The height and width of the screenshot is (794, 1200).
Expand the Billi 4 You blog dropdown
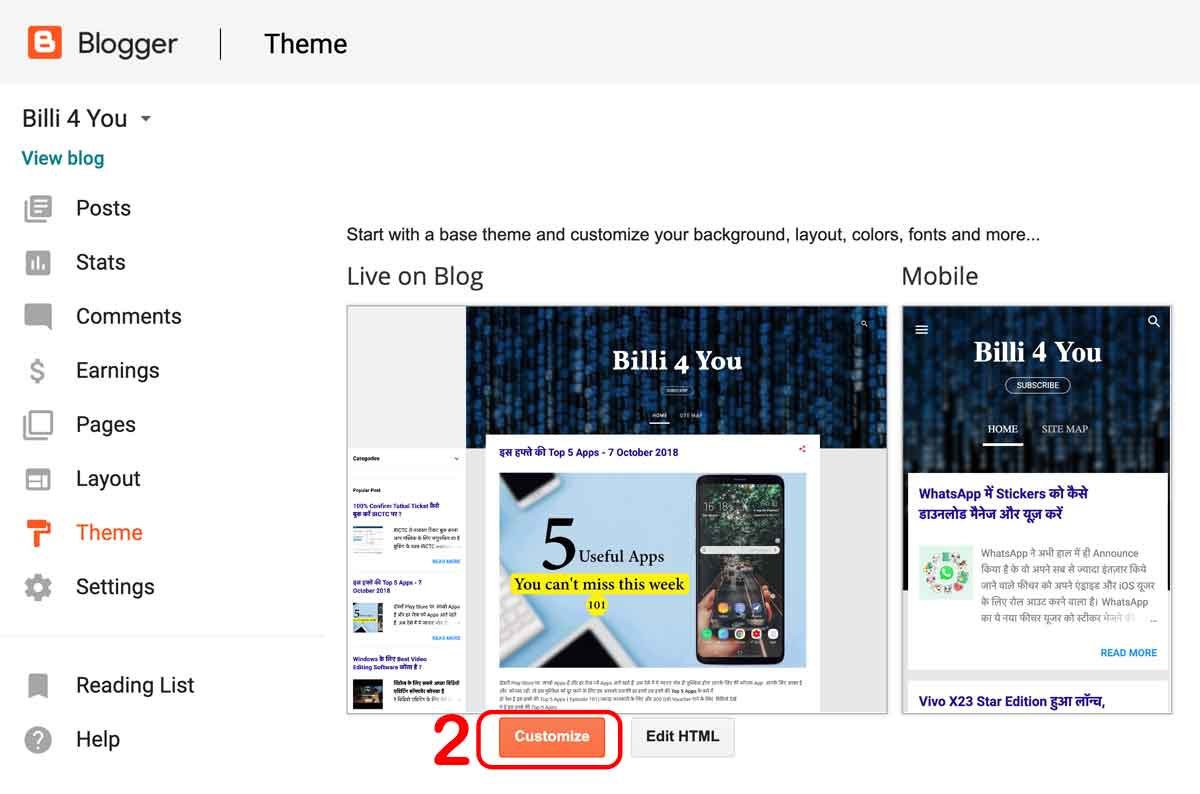tap(146, 119)
